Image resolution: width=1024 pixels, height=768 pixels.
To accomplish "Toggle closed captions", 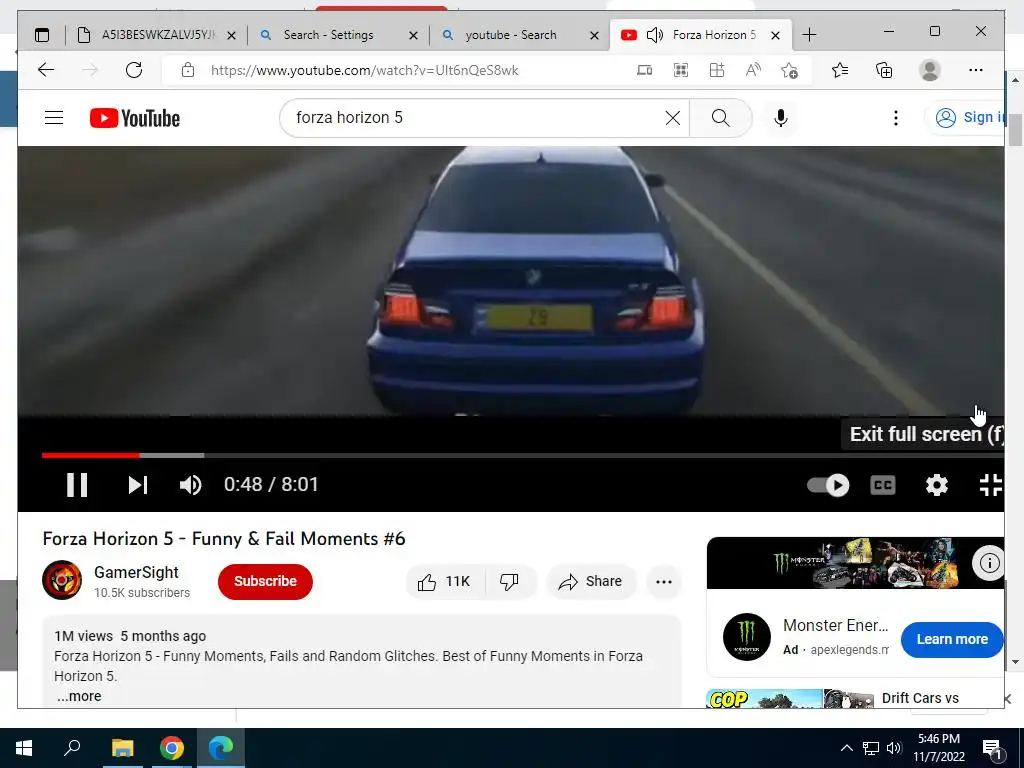I will pyautogui.click(x=883, y=485).
